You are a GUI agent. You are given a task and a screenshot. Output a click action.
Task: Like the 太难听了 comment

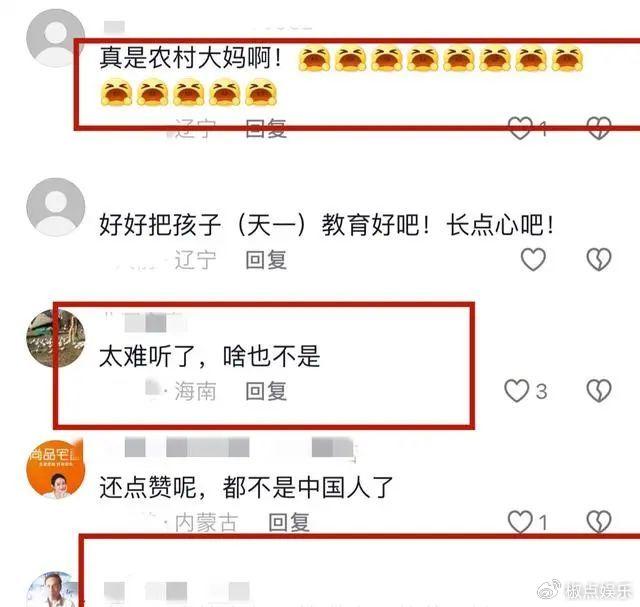[517, 391]
